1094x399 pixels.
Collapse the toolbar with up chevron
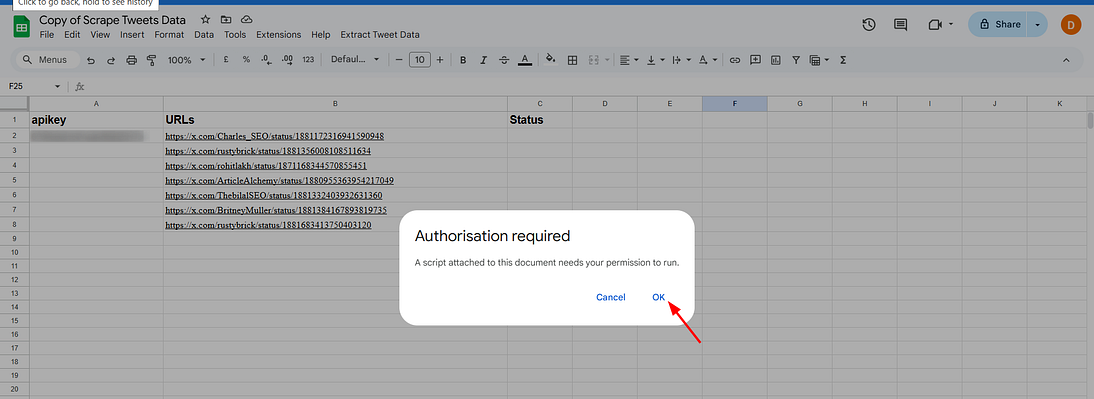pyautogui.click(x=1066, y=61)
